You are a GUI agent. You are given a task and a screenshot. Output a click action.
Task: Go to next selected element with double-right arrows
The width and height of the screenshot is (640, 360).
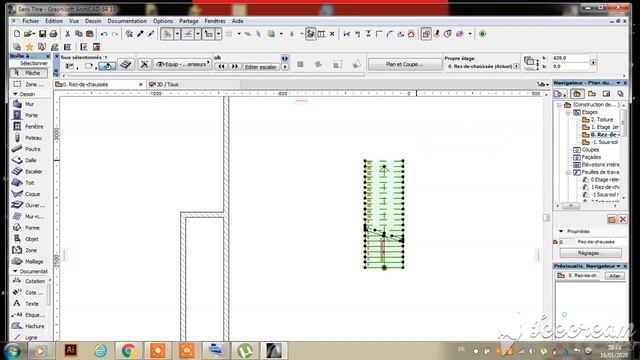(x=235, y=67)
